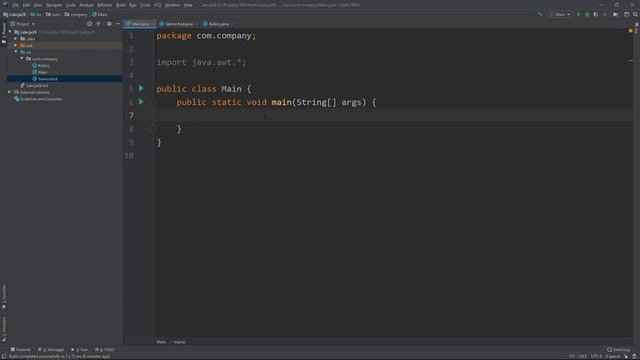Image resolution: width=640 pixels, height=360 pixels.
Task: Open the Code menu
Action: tap(71, 5)
